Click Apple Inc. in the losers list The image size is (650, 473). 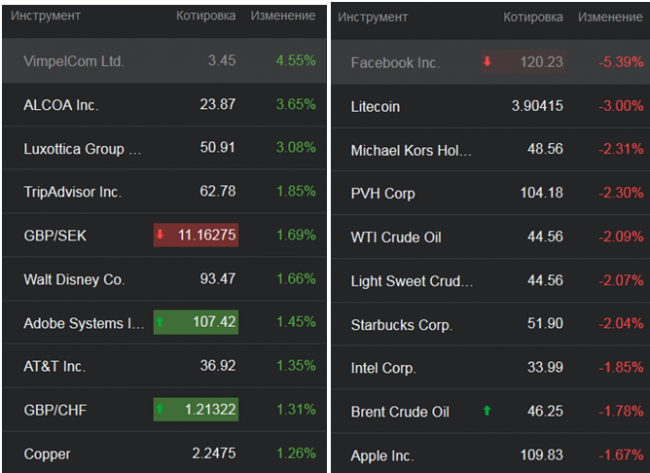(382, 456)
